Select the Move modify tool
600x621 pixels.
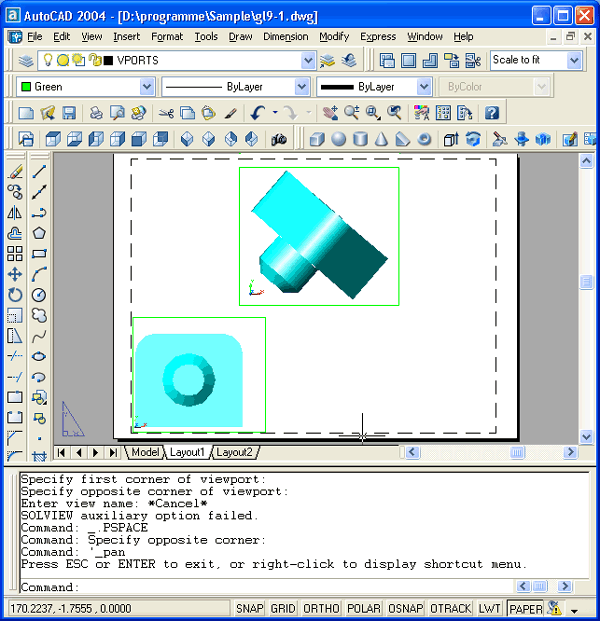pos(15,274)
